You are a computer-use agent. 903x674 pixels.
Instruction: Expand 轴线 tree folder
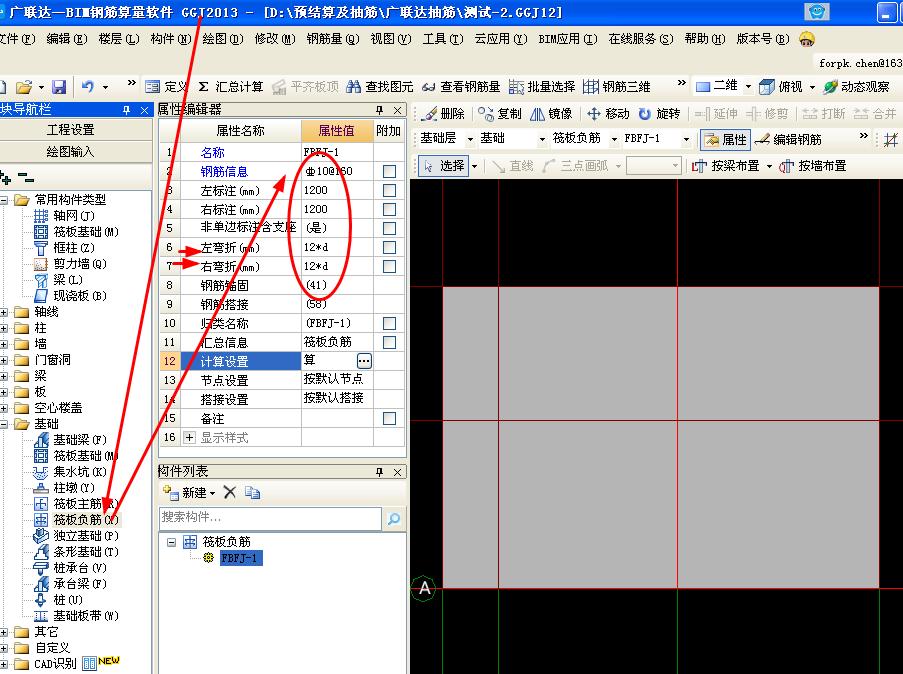(x=4, y=312)
